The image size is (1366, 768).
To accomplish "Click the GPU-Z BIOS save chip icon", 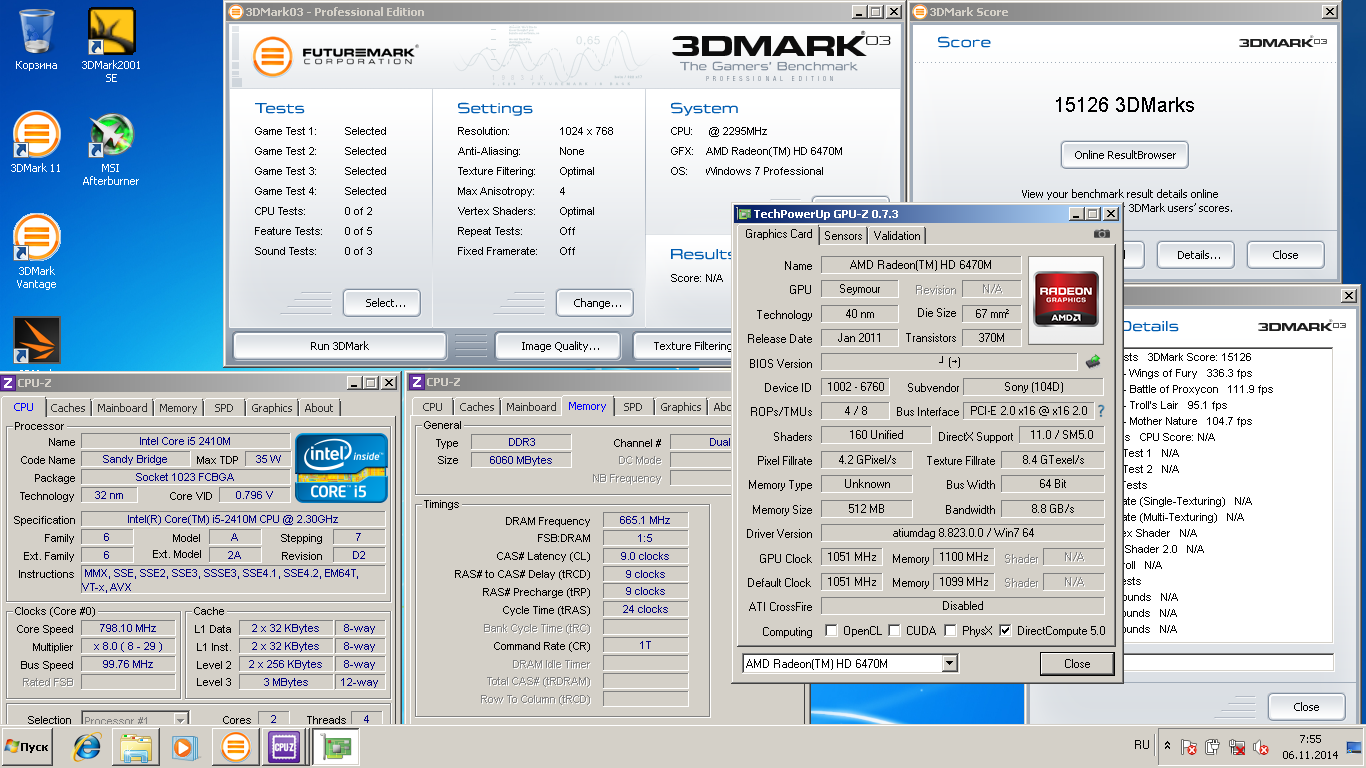I will (1093, 362).
